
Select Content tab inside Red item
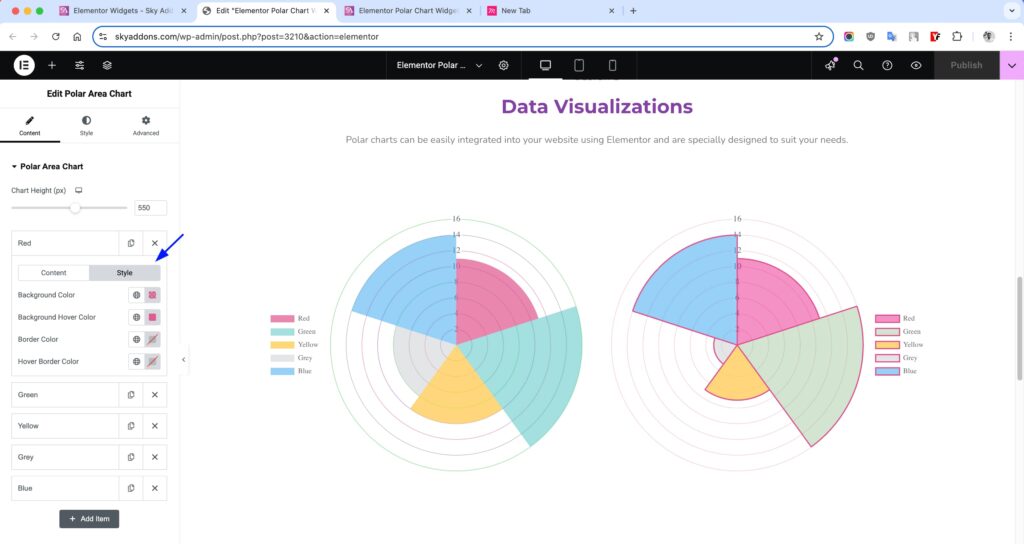pyautogui.click(x=54, y=273)
